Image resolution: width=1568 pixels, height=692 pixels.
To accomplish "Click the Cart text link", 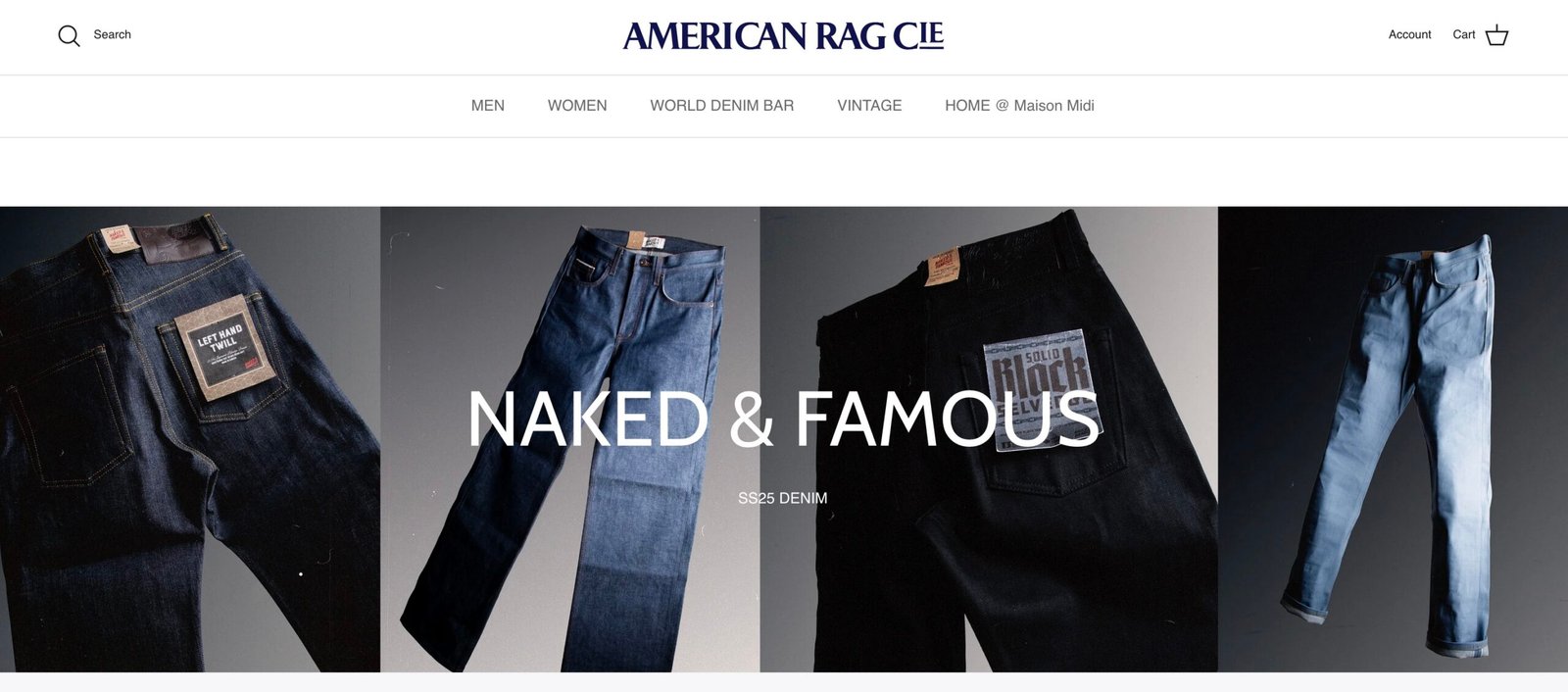I will click(x=1463, y=34).
